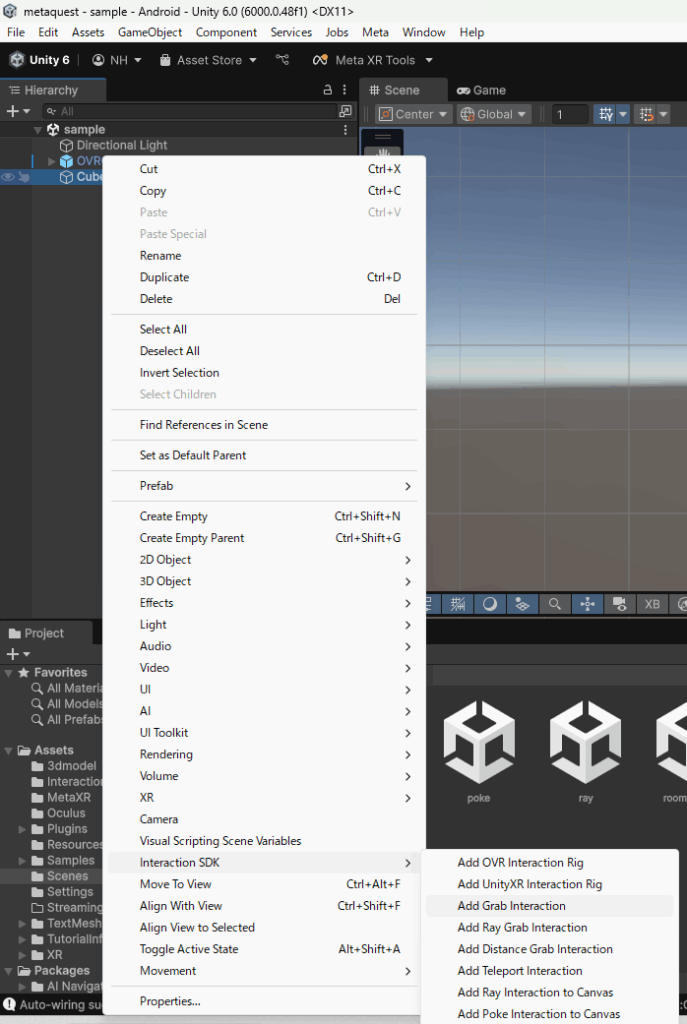
Task: Open the Center pivot mode dropdown
Action: point(413,114)
